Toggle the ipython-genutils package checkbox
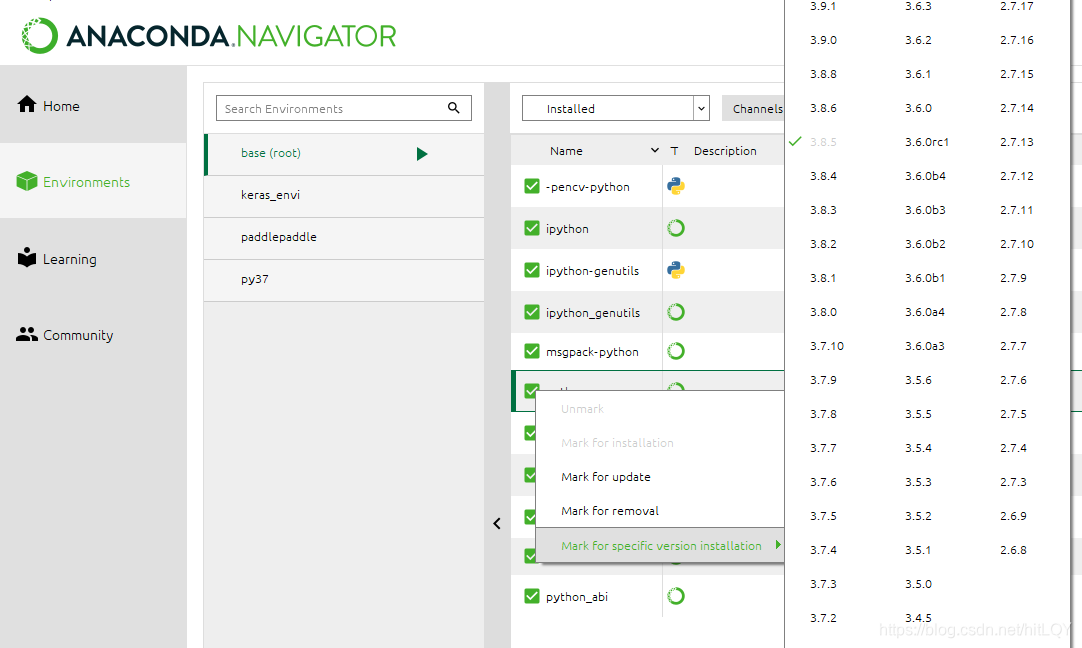 [x=532, y=271]
